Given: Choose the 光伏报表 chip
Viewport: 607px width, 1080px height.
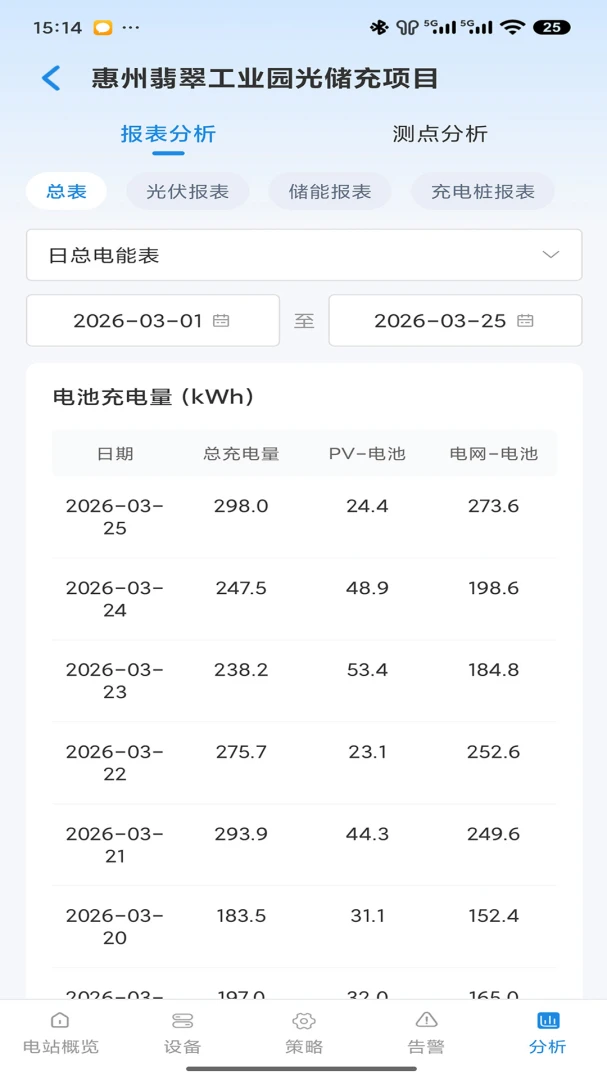Looking at the screenshot, I should pos(187,191).
